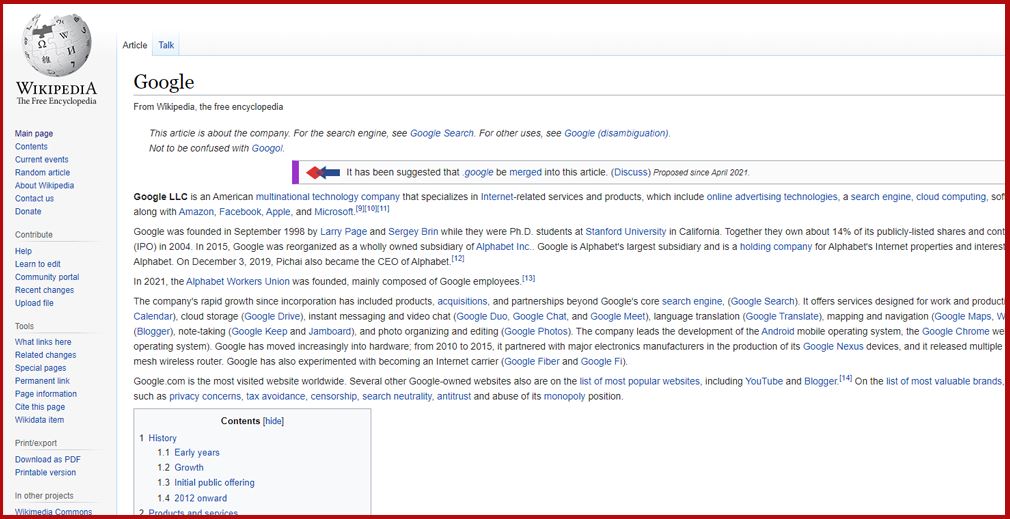Image resolution: width=1010 pixels, height=519 pixels.
Task: Open the Larry Page link
Action: tap(344, 231)
